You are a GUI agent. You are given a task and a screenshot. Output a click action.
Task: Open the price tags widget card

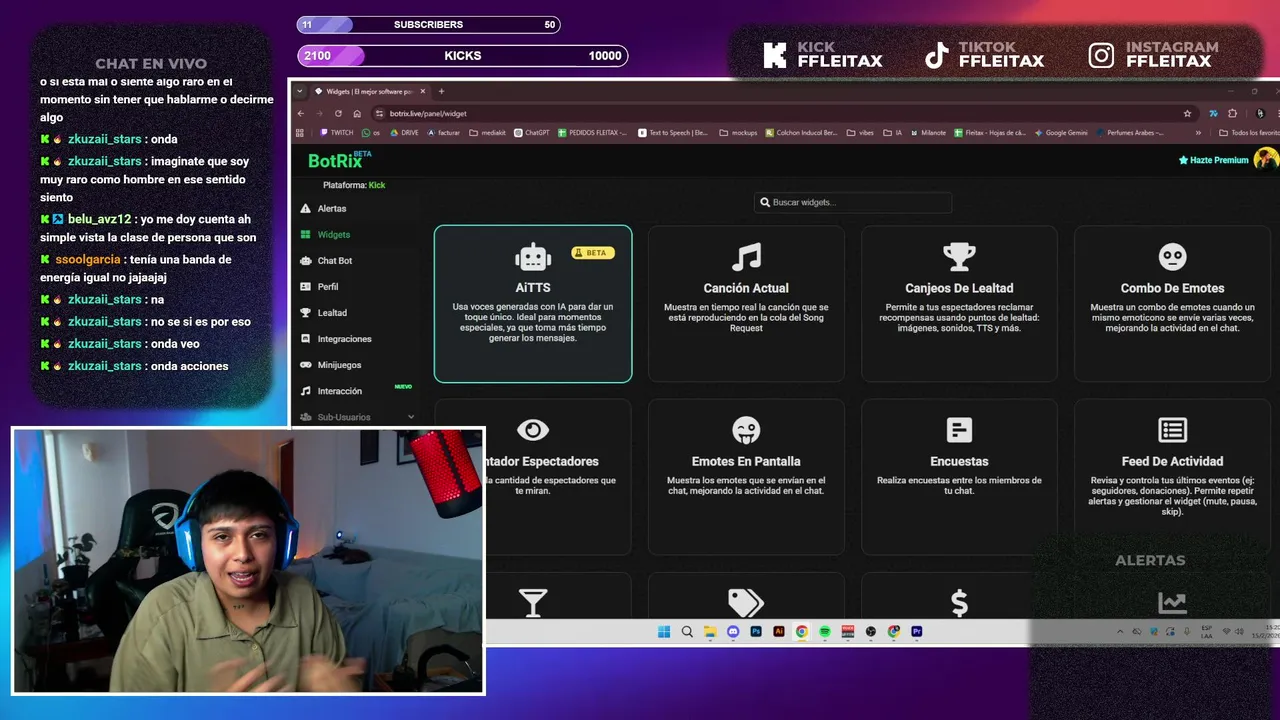click(x=746, y=595)
